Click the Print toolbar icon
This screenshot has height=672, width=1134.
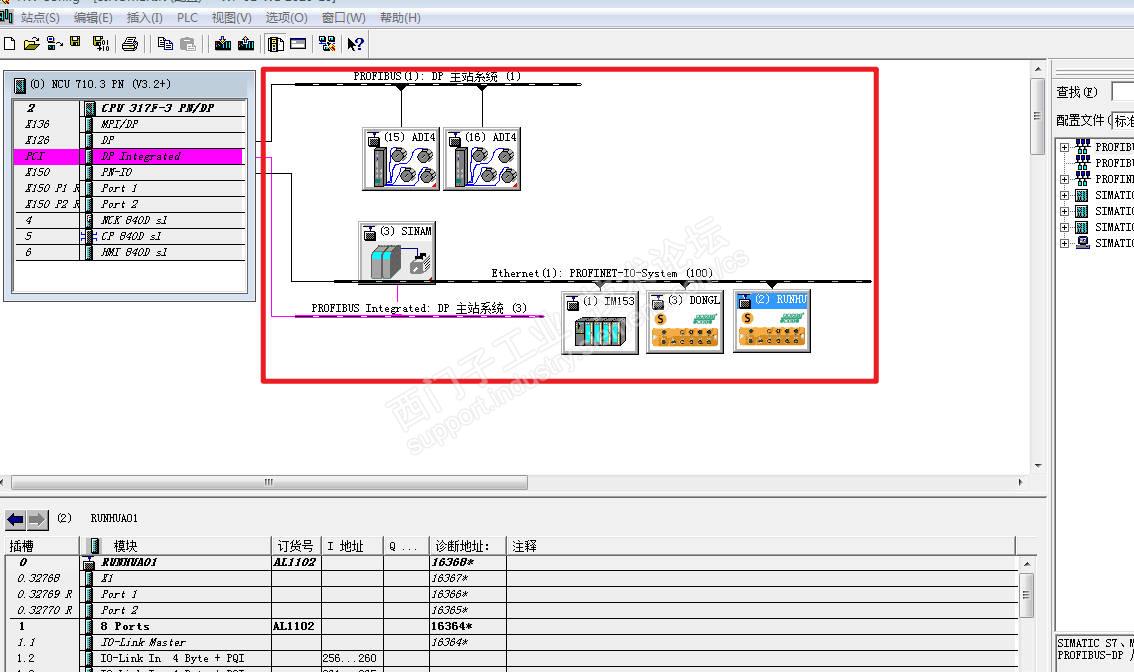coord(130,43)
